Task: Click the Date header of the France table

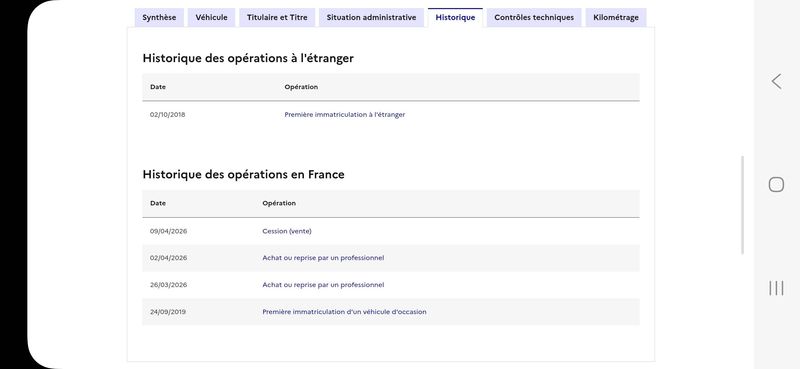Action: (158, 203)
